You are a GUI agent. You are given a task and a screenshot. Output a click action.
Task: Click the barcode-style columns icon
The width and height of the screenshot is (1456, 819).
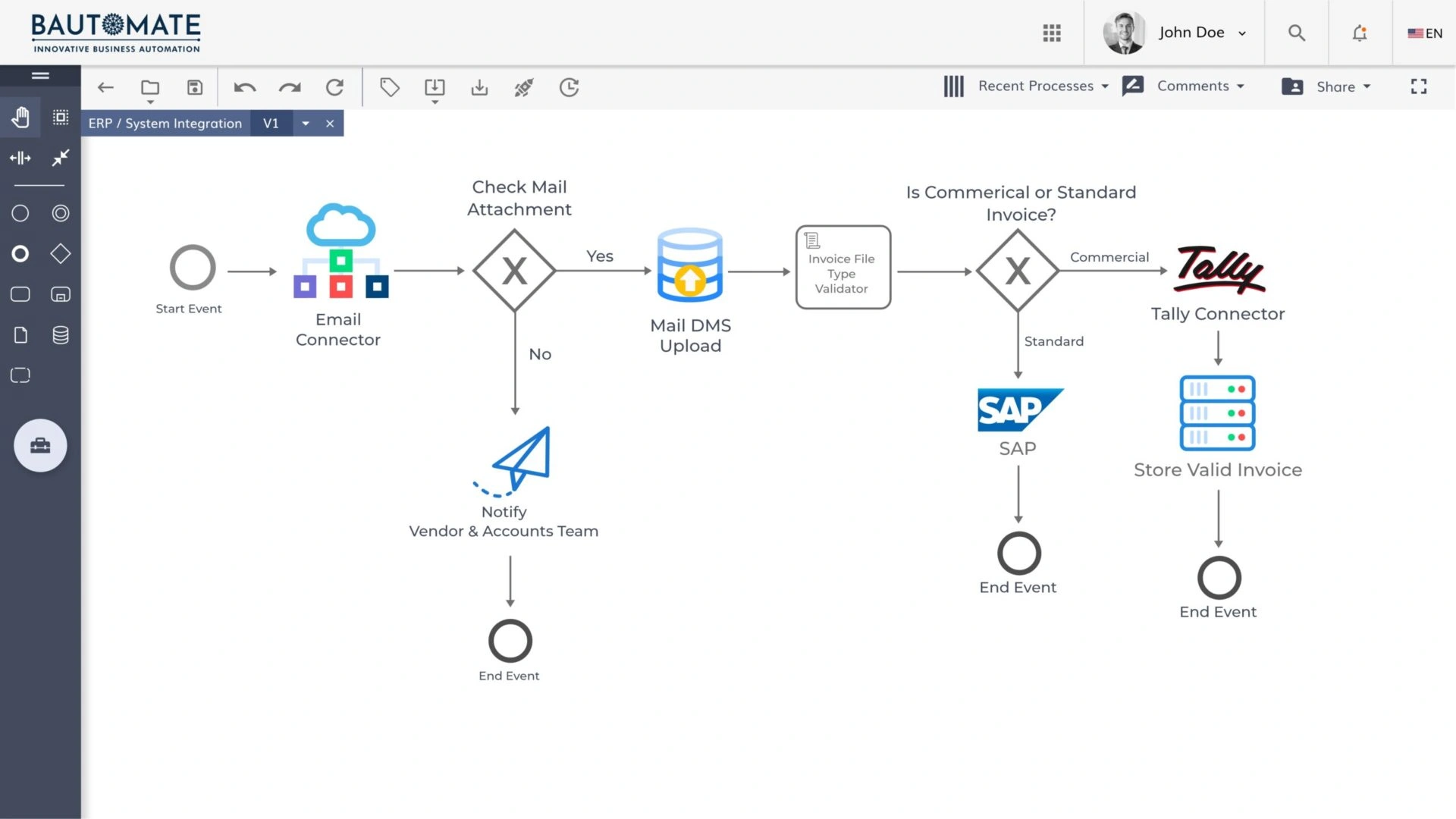pos(954,86)
